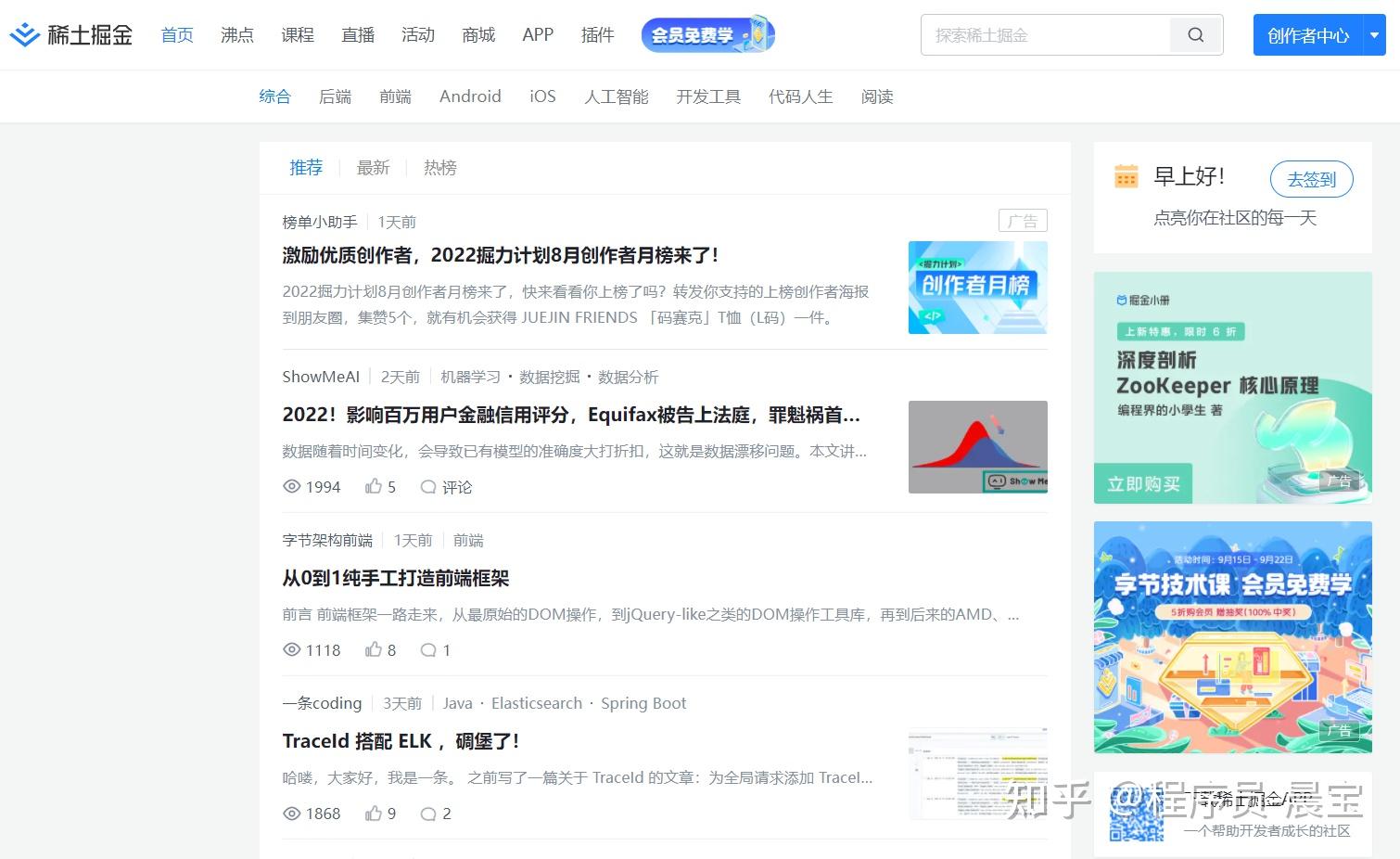Click the 评论 comment icon
Screen dimensions: 1400x859
[428, 486]
